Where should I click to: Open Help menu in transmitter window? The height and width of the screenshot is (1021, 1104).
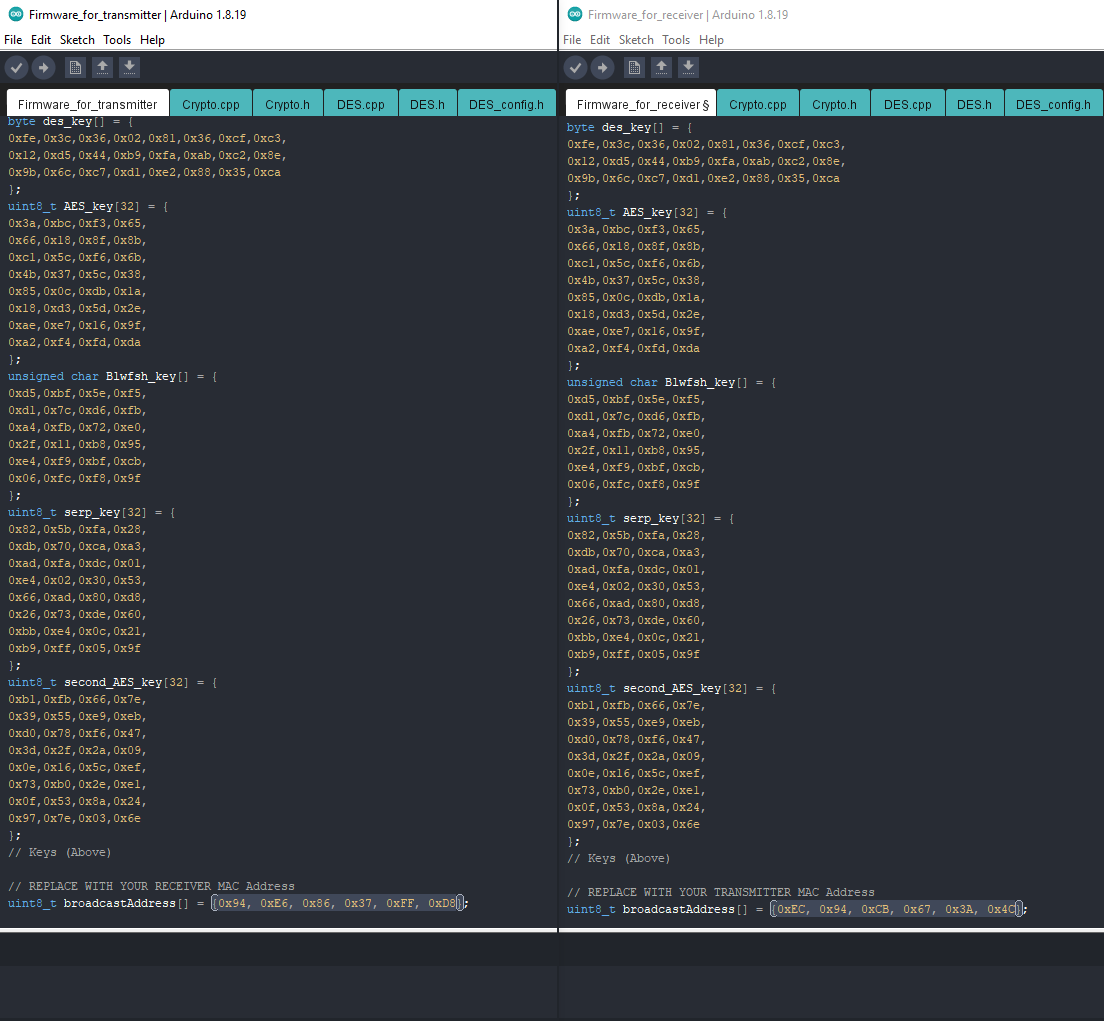click(x=152, y=40)
